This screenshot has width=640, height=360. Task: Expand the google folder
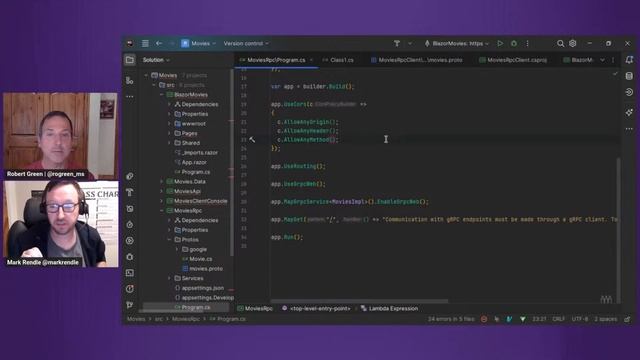click(x=177, y=249)
